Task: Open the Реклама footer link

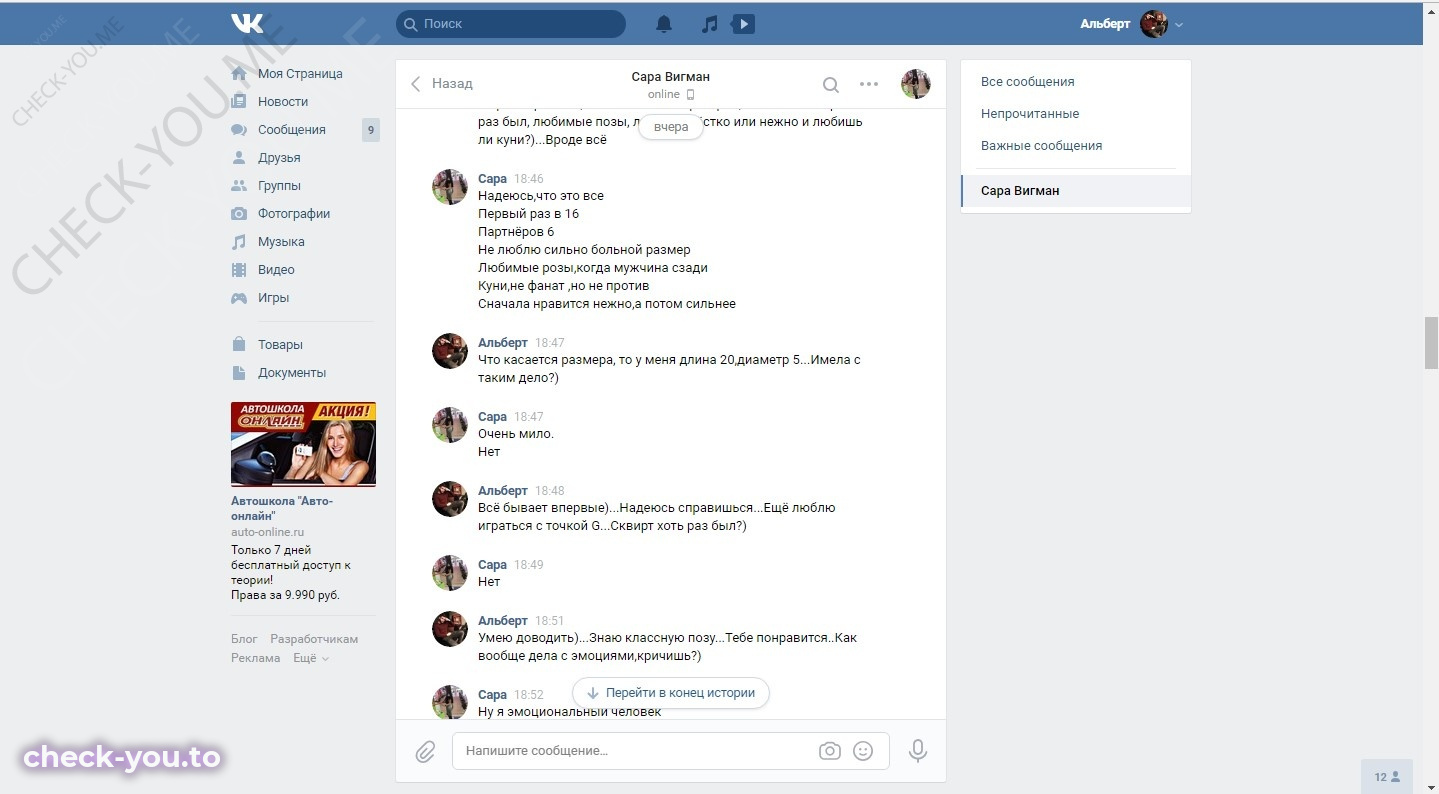Action: click(x=255, y=658)
